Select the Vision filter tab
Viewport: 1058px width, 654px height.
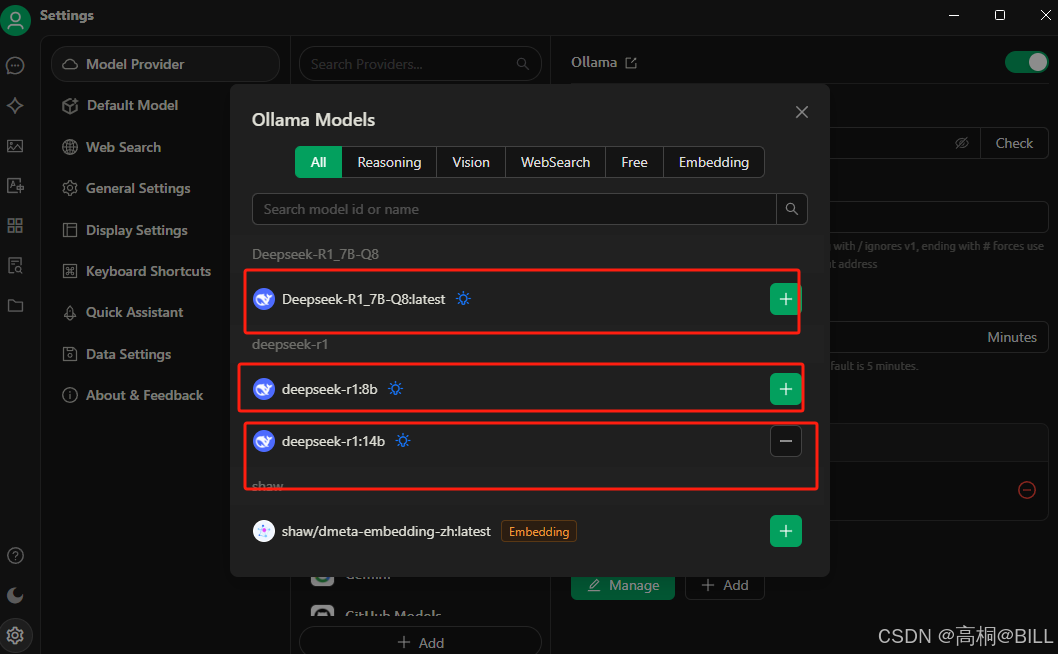pos(471,162)
